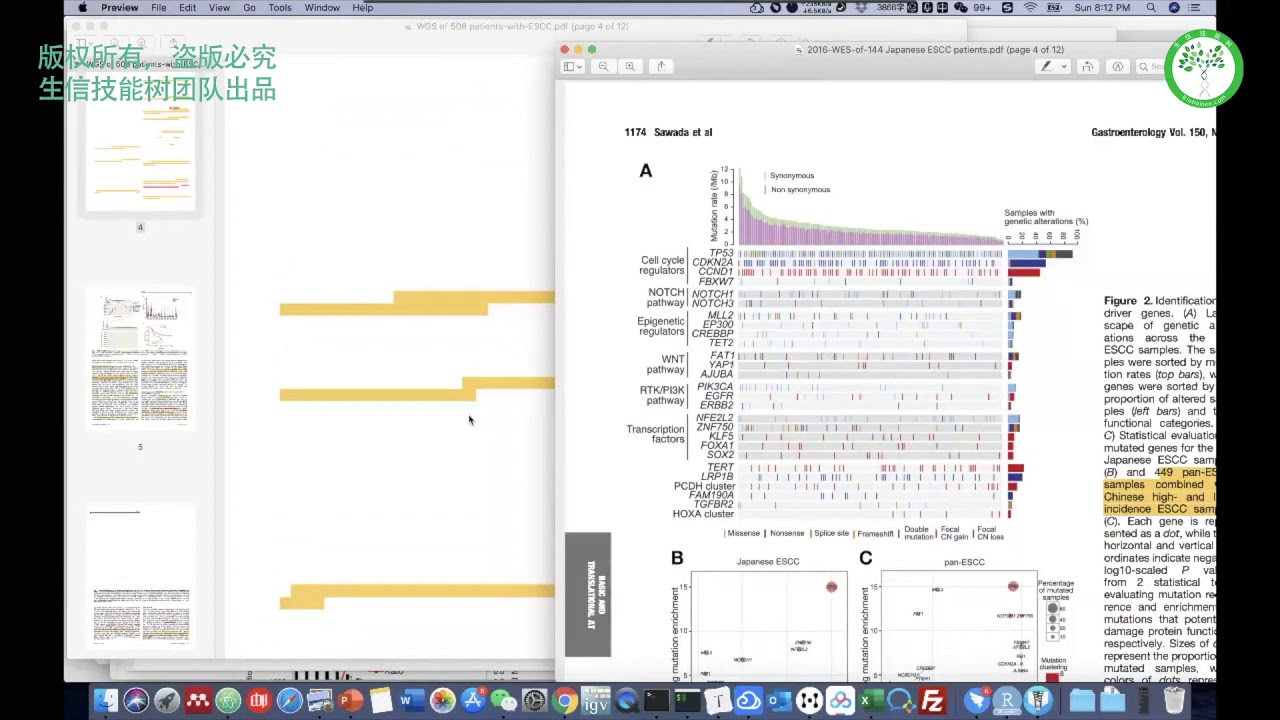Open RStudio from the Dock
Viewport: 1280px width, 720px height.
click(x=1007, y=701)
